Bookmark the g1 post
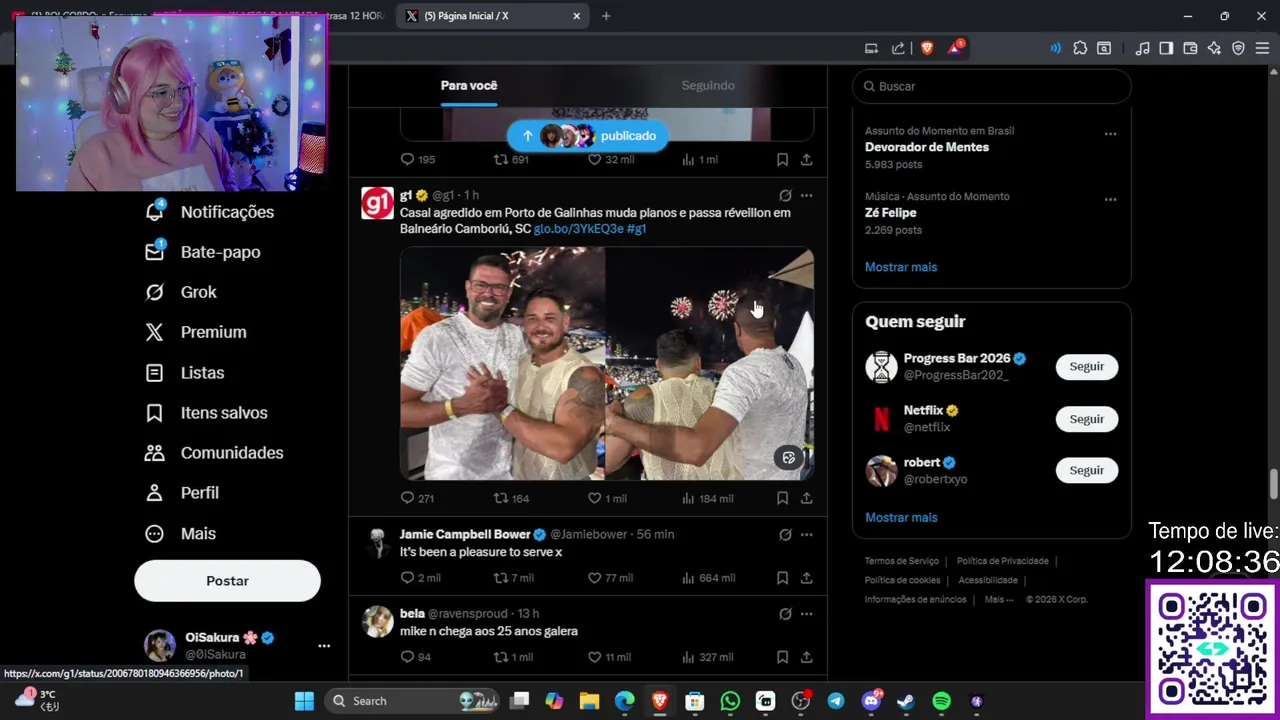The image size is (1280, 720). [782, 498]
